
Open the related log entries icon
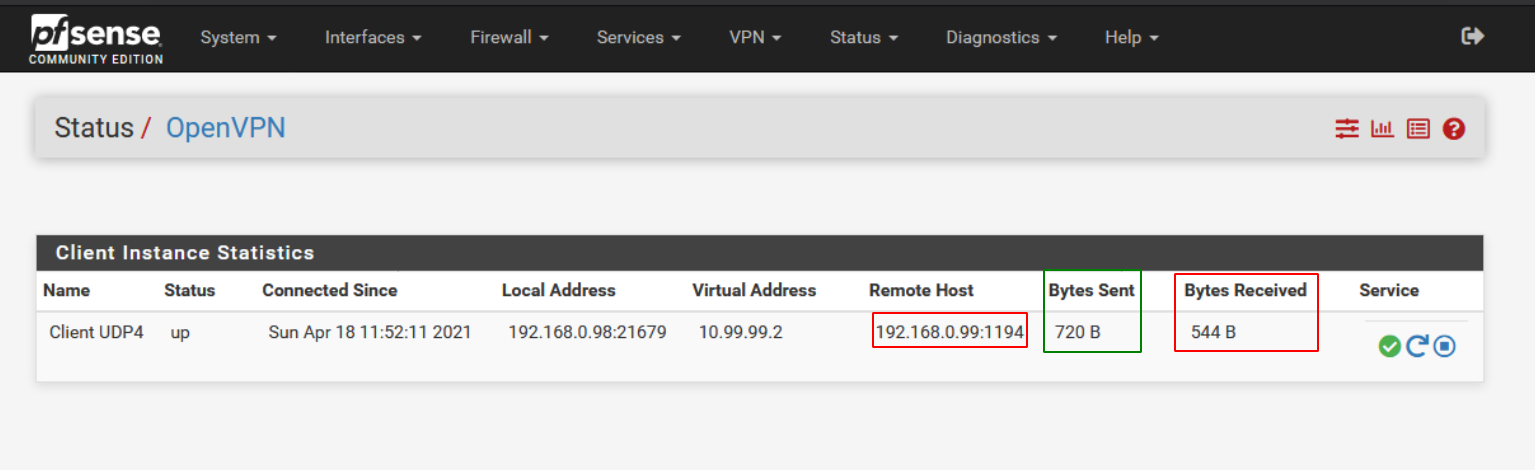click(x=1418, y=129)
